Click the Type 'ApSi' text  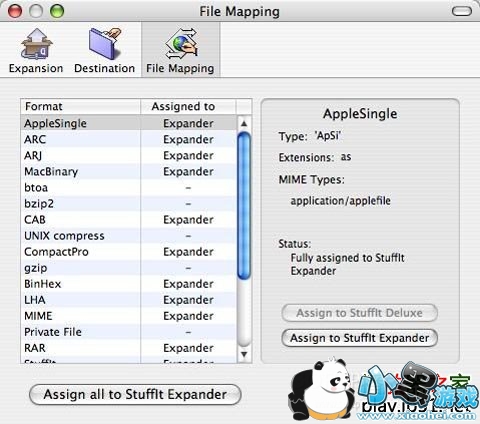click(310, 136)
